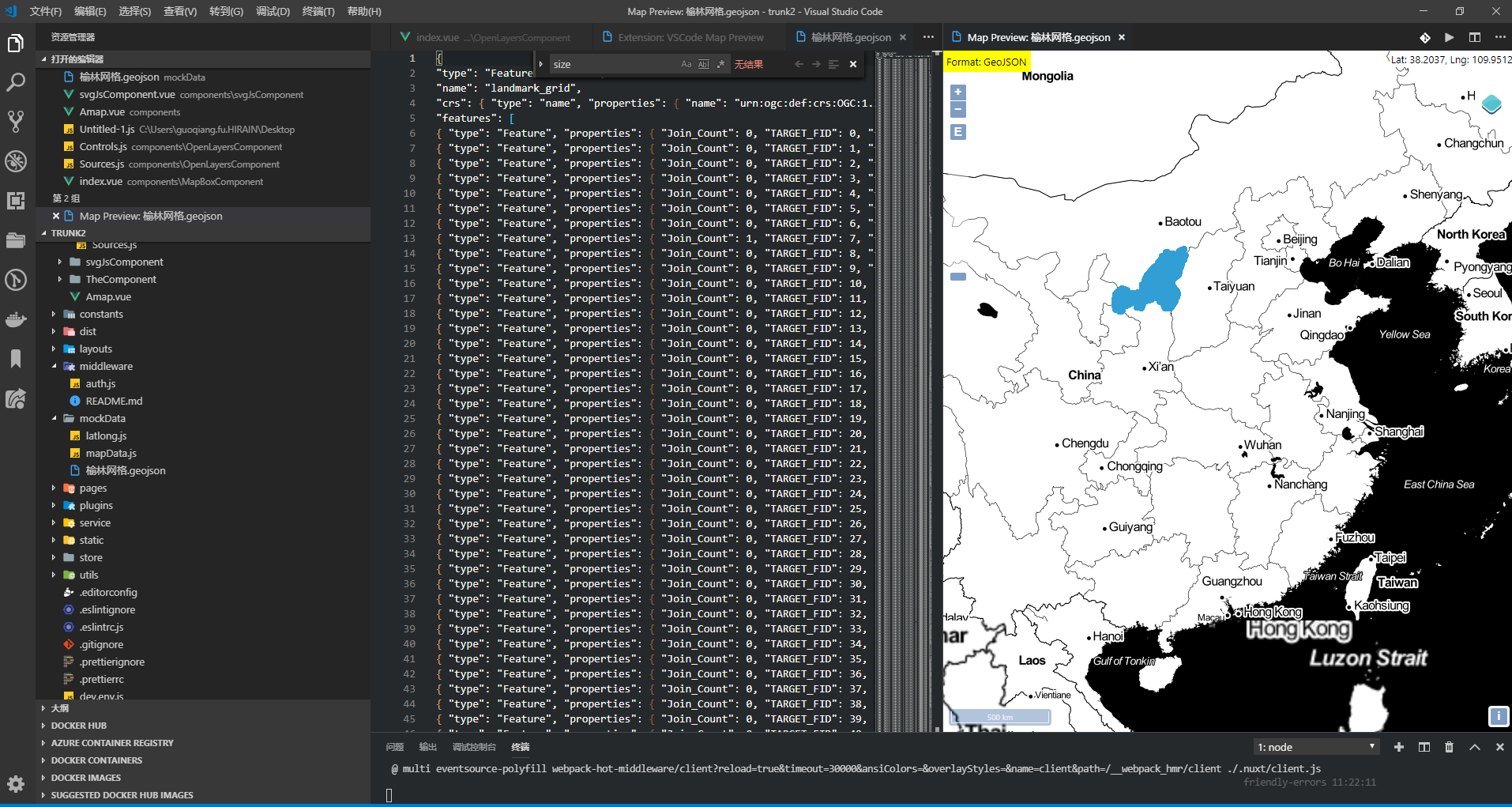Expand the AZURE CONTAINER REGISTRY section
Image resolution: width=1512 pixels, height=807 pixels.
point(203,743)
